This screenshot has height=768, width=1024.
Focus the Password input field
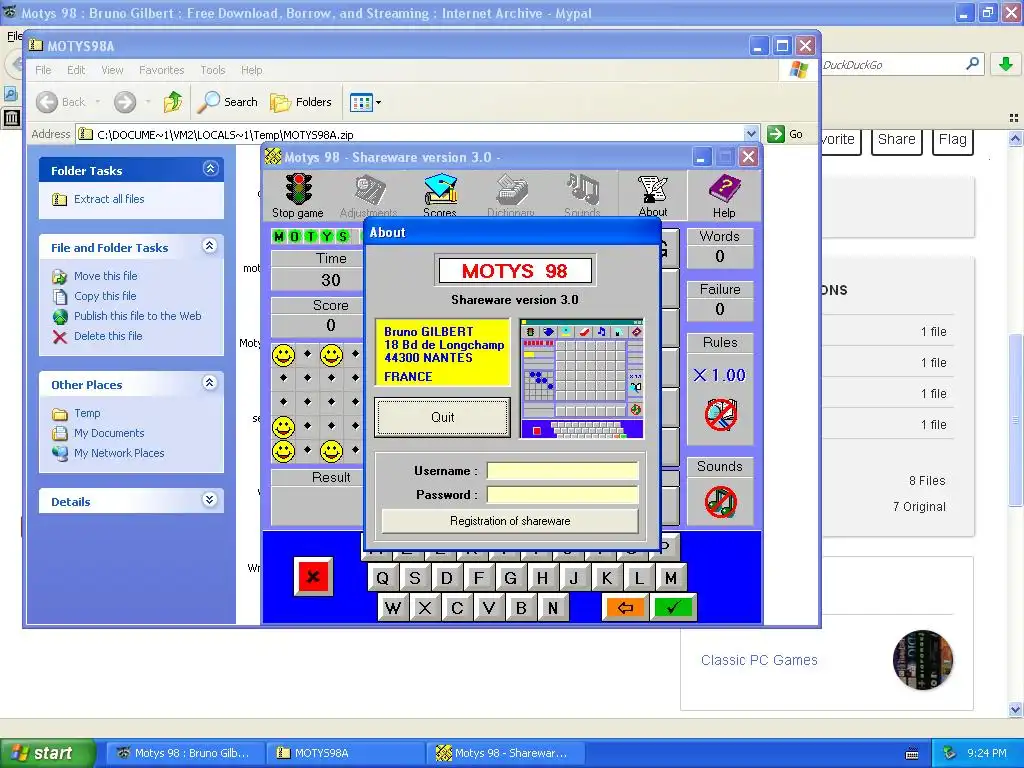562,494
